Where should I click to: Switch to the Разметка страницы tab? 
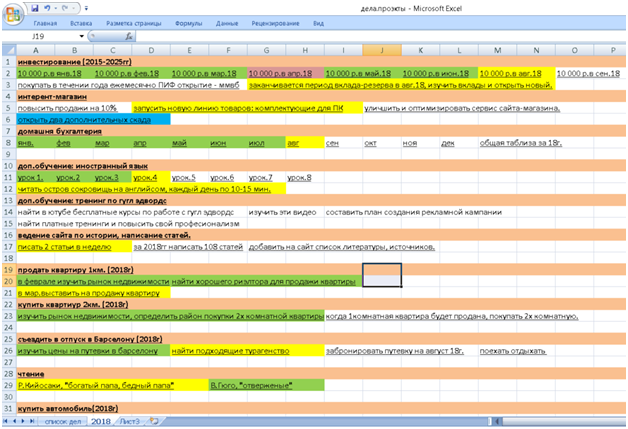(x=133, y=24)
